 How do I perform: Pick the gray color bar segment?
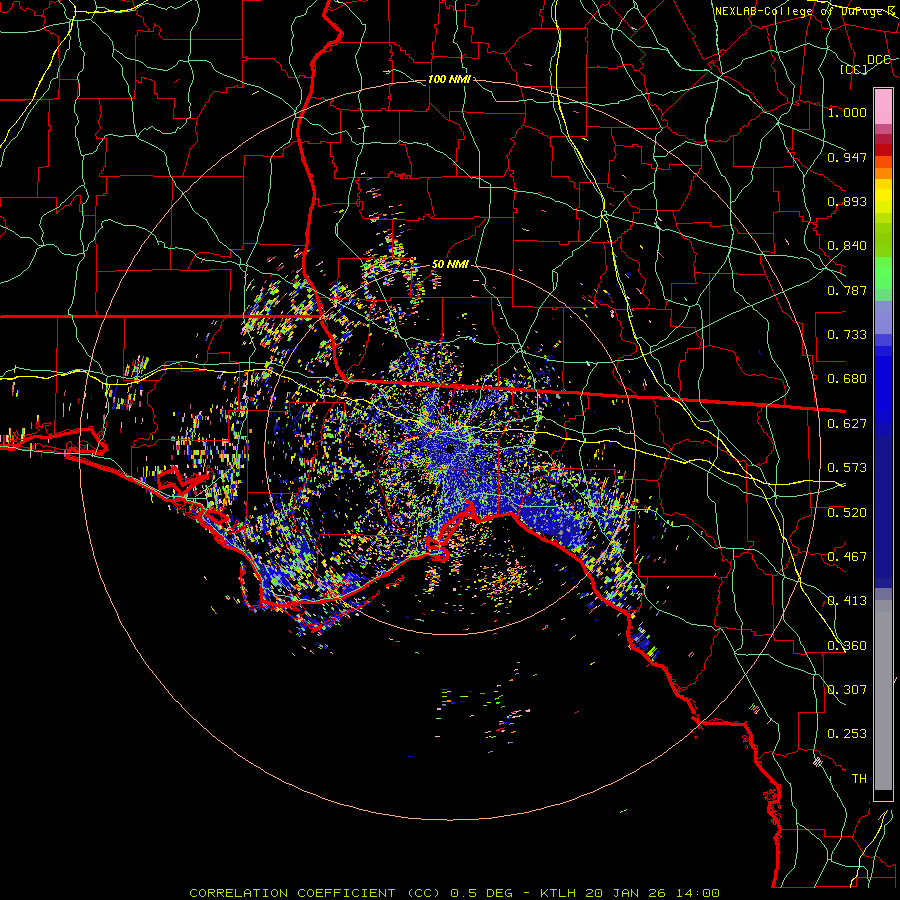coord(883,695)
